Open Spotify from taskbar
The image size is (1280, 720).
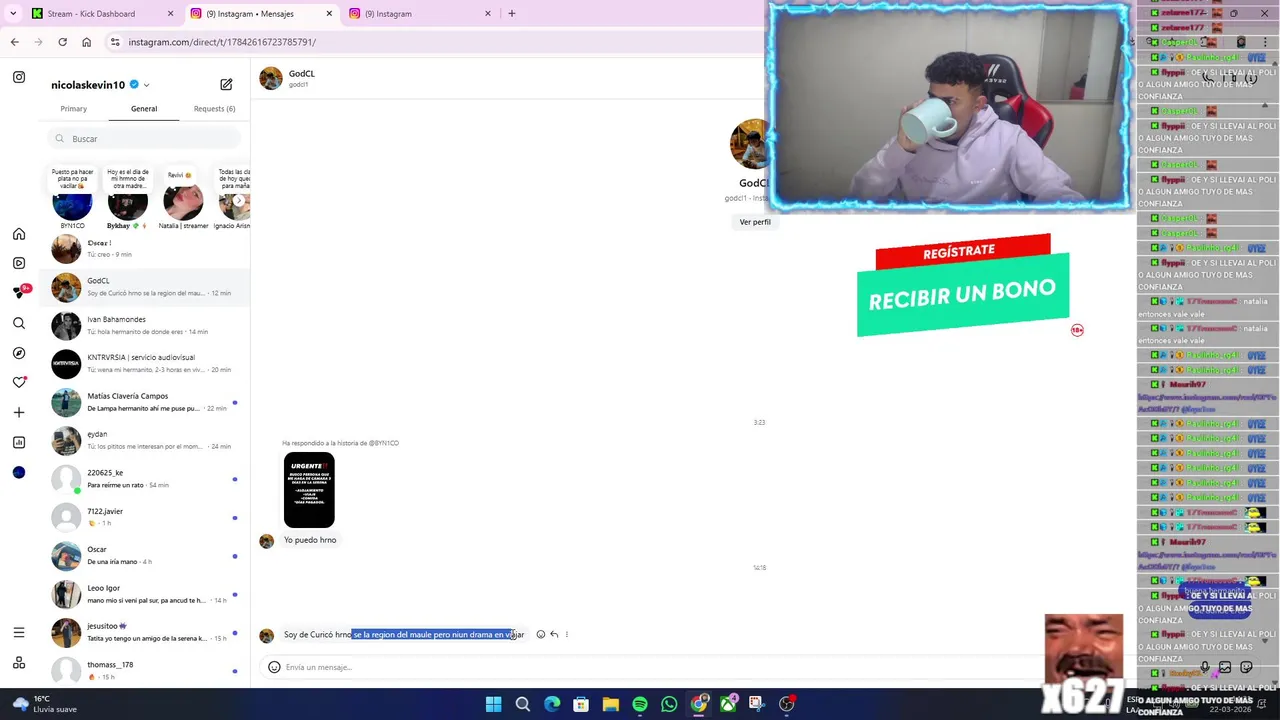(640, 704)
